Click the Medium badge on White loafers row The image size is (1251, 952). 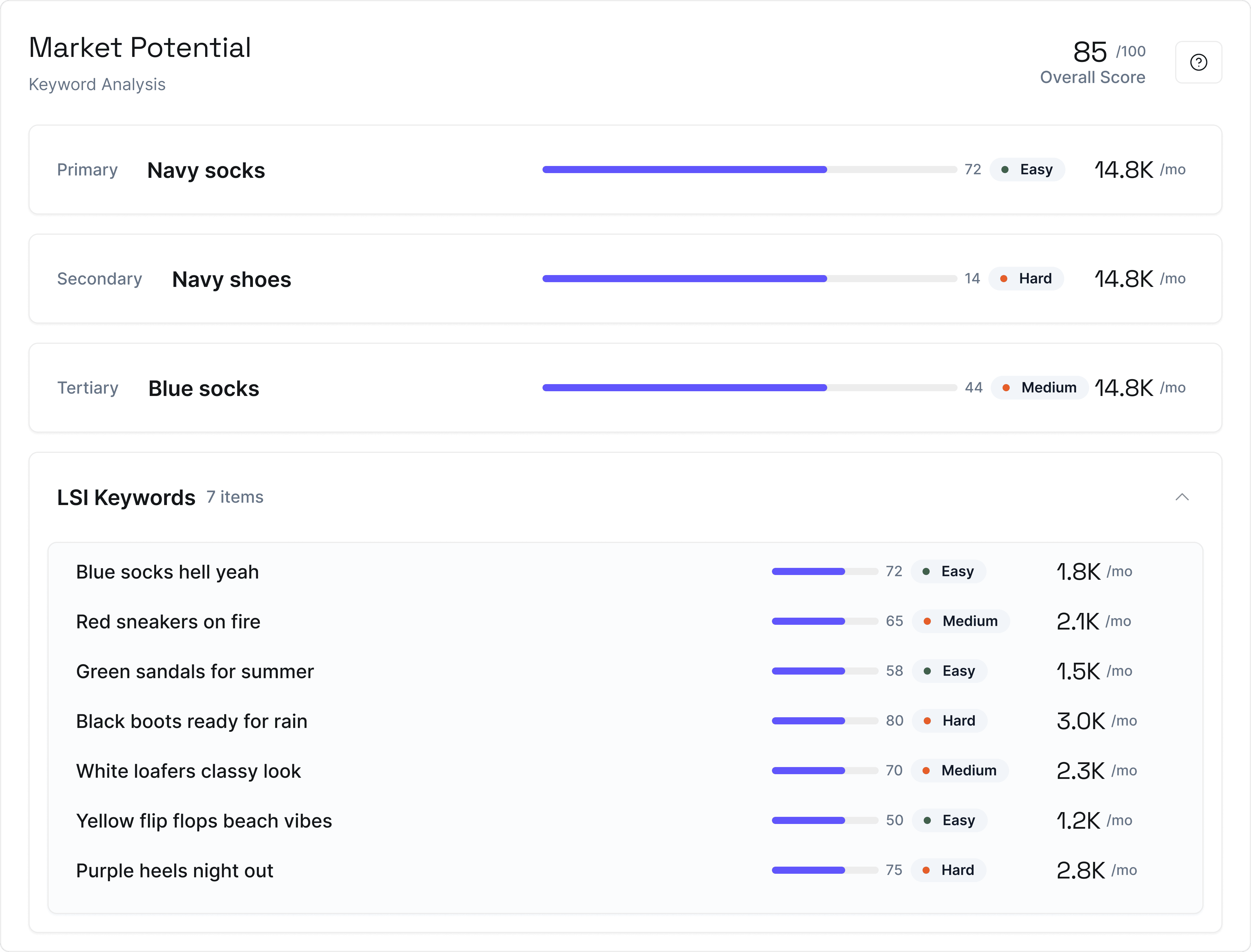pyautogui.click(x=960, y=771)
